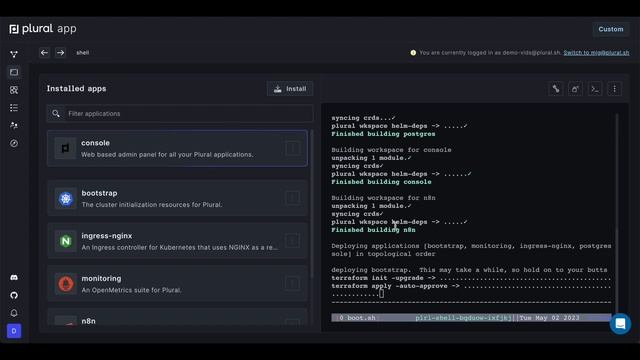The height and width of the screenshot is (360, 640).
Task: Click the yellow info icon in the login notice
Action: click(x=413, y=53)
